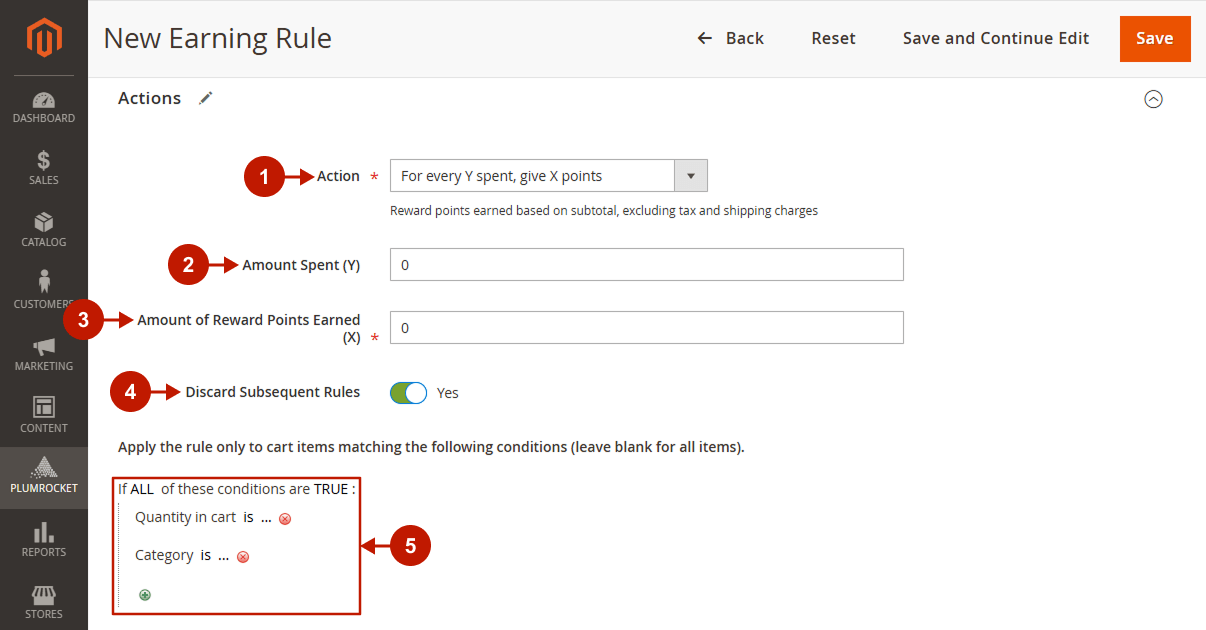
Task: Change the 'is' operator for Quantity in cart
Action: click(248, 517)
